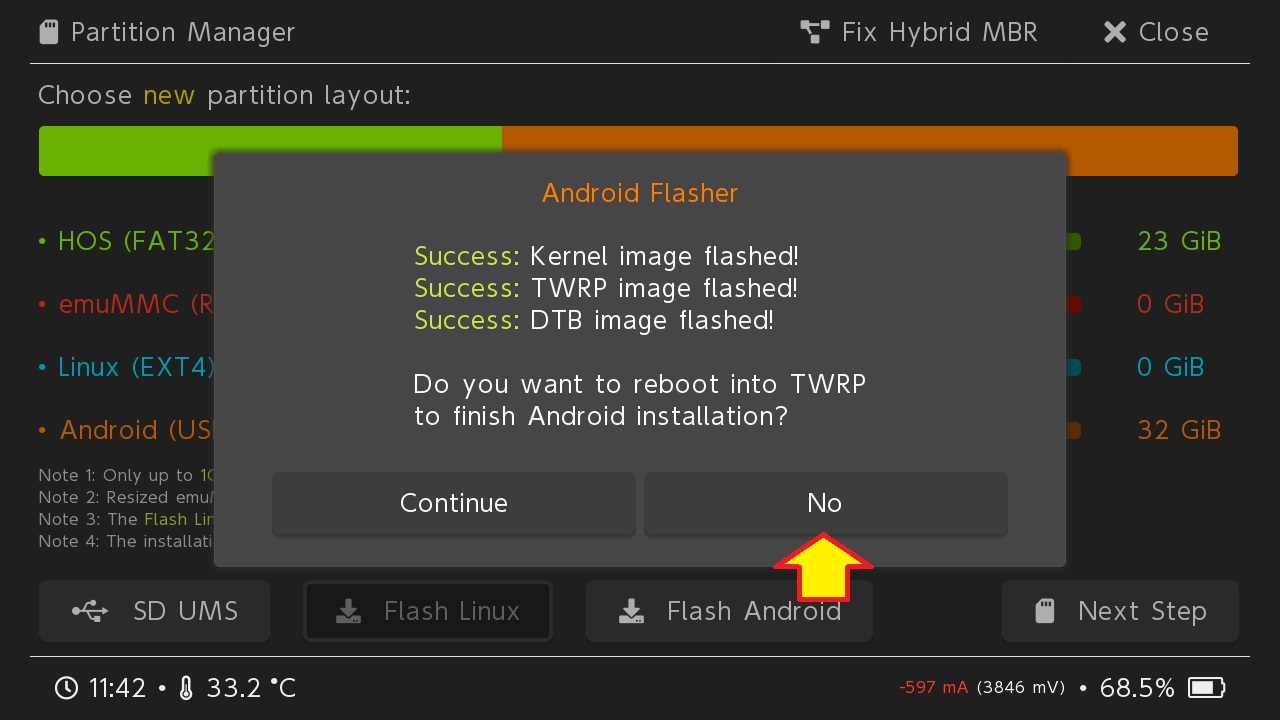Click the thermometer temperature icon

186,688
